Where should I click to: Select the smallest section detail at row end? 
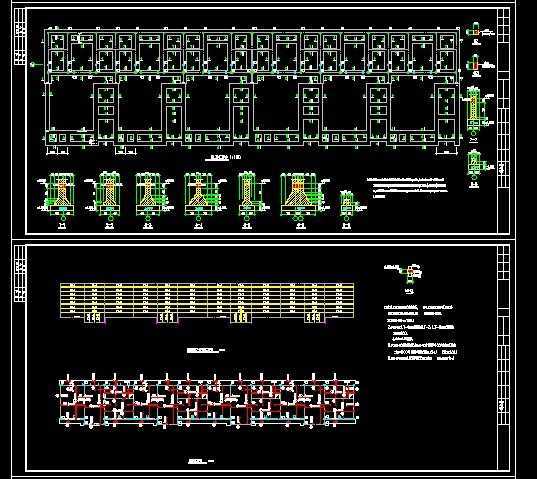(353, 210)
